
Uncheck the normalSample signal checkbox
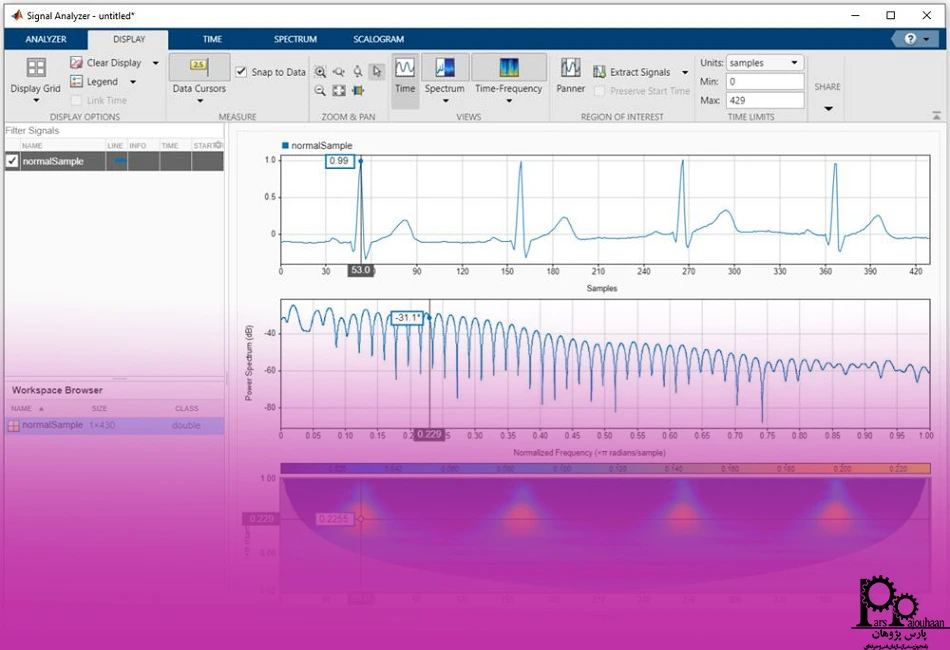point(12,161)
